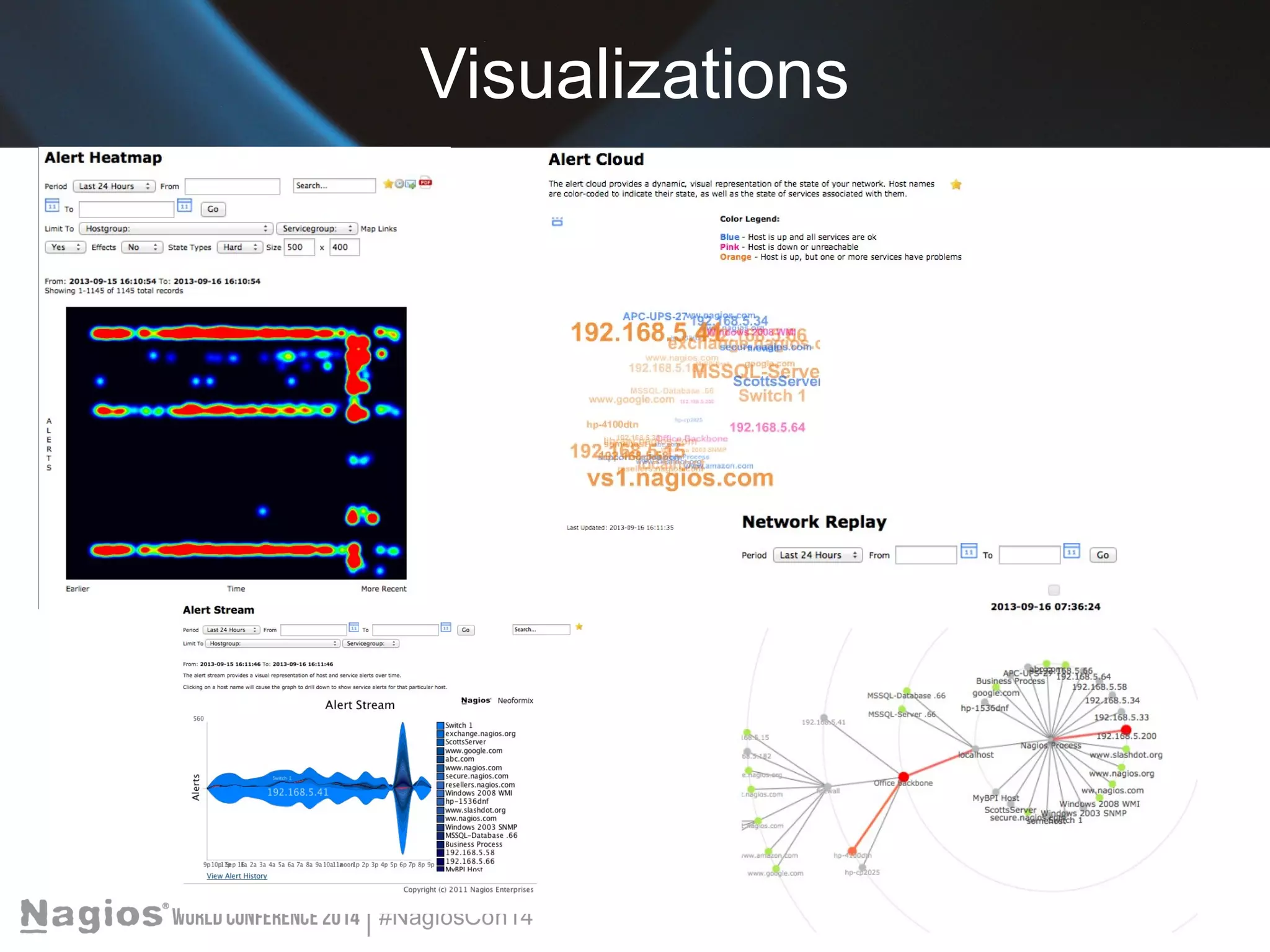Open the Alert Heatmap Servicegroup dropdown
The image size is (1270, 952).
[x=317, y=229]
